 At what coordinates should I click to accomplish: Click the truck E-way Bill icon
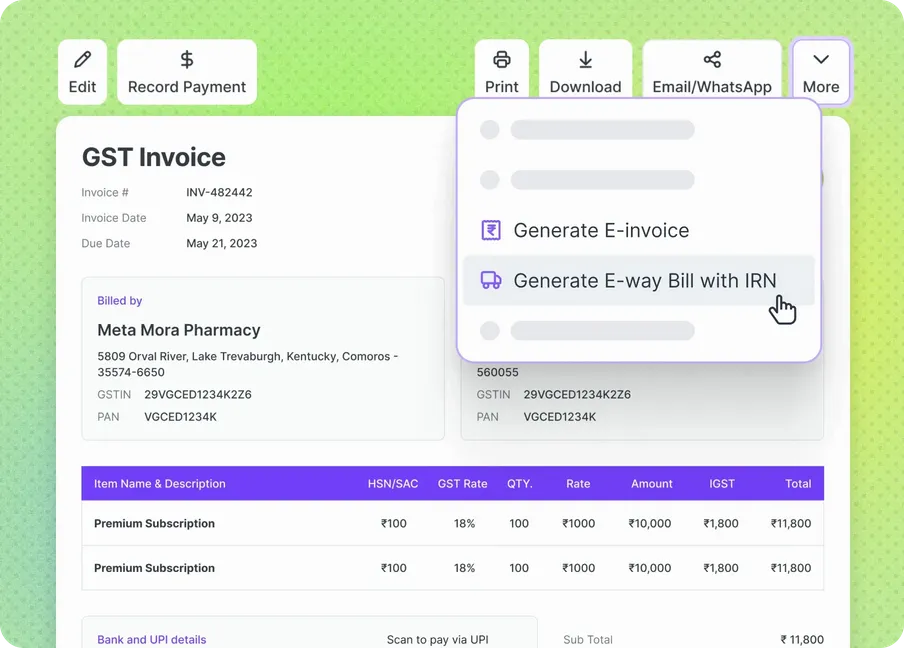point(491,280)
